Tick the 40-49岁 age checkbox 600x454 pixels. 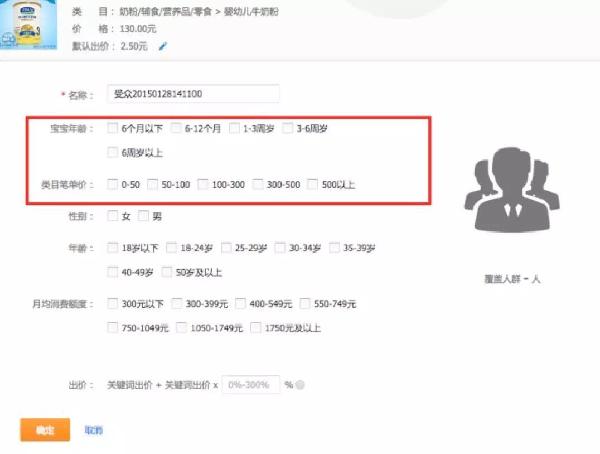(x=112, y=272)
